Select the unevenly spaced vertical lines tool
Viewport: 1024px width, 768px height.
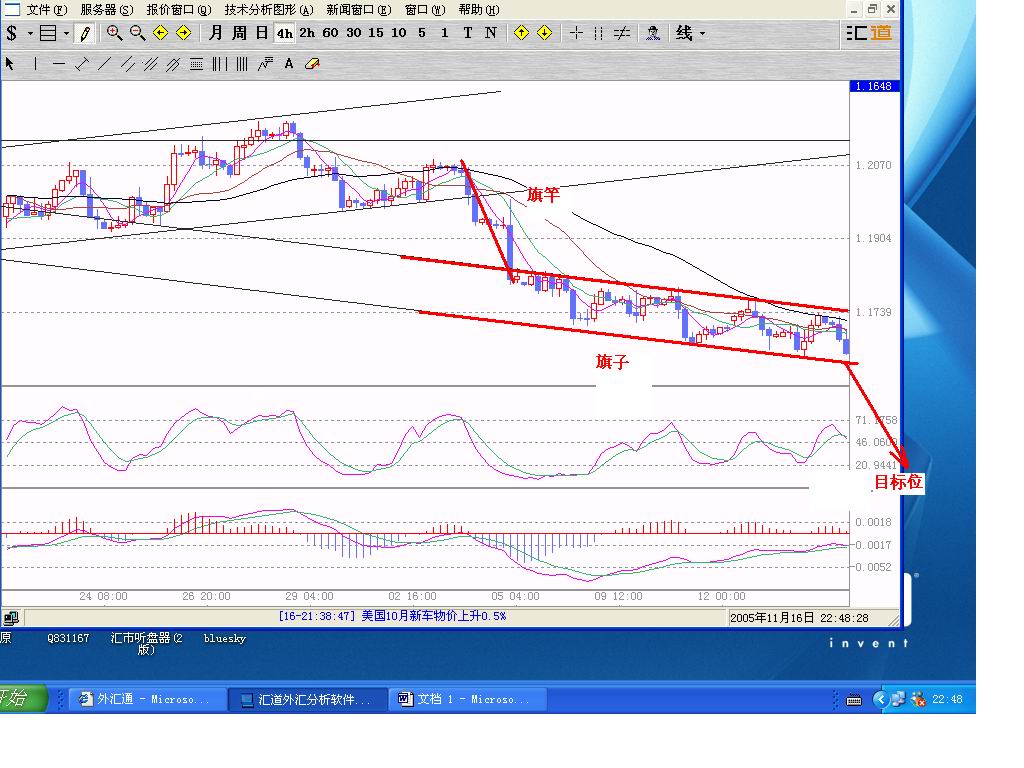click(x=219, y=64)
